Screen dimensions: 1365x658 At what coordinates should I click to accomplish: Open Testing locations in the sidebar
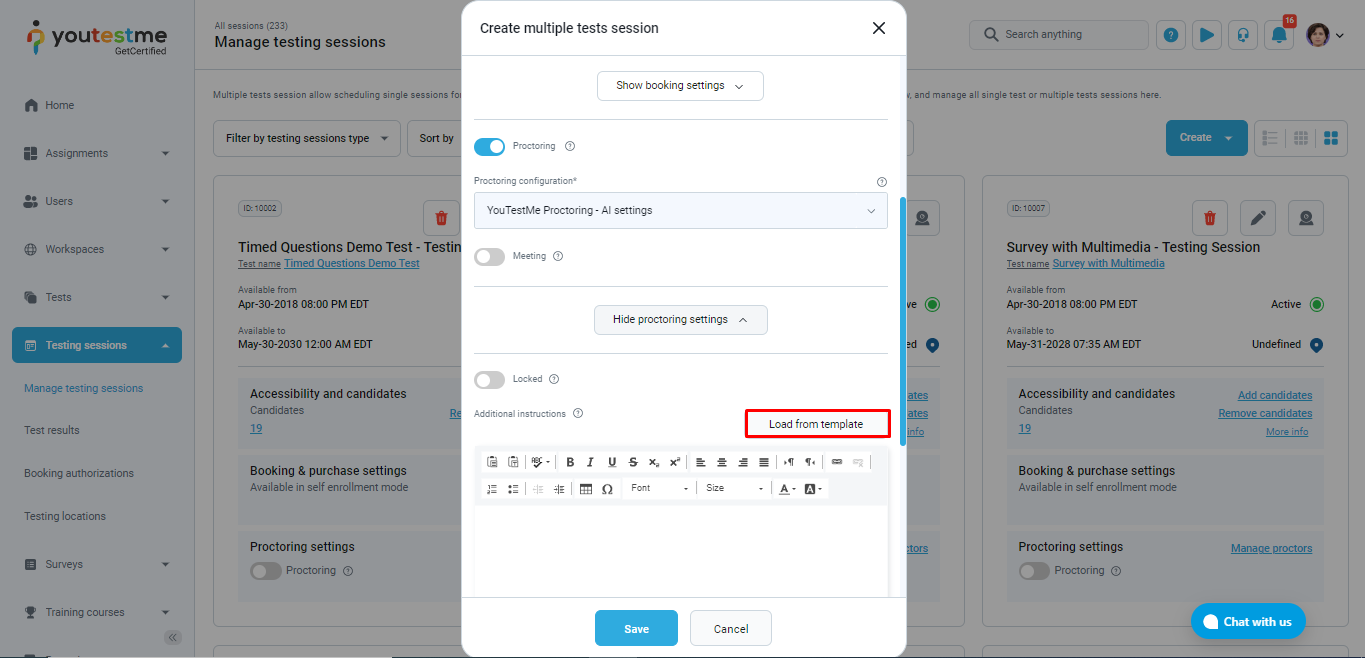65,517
